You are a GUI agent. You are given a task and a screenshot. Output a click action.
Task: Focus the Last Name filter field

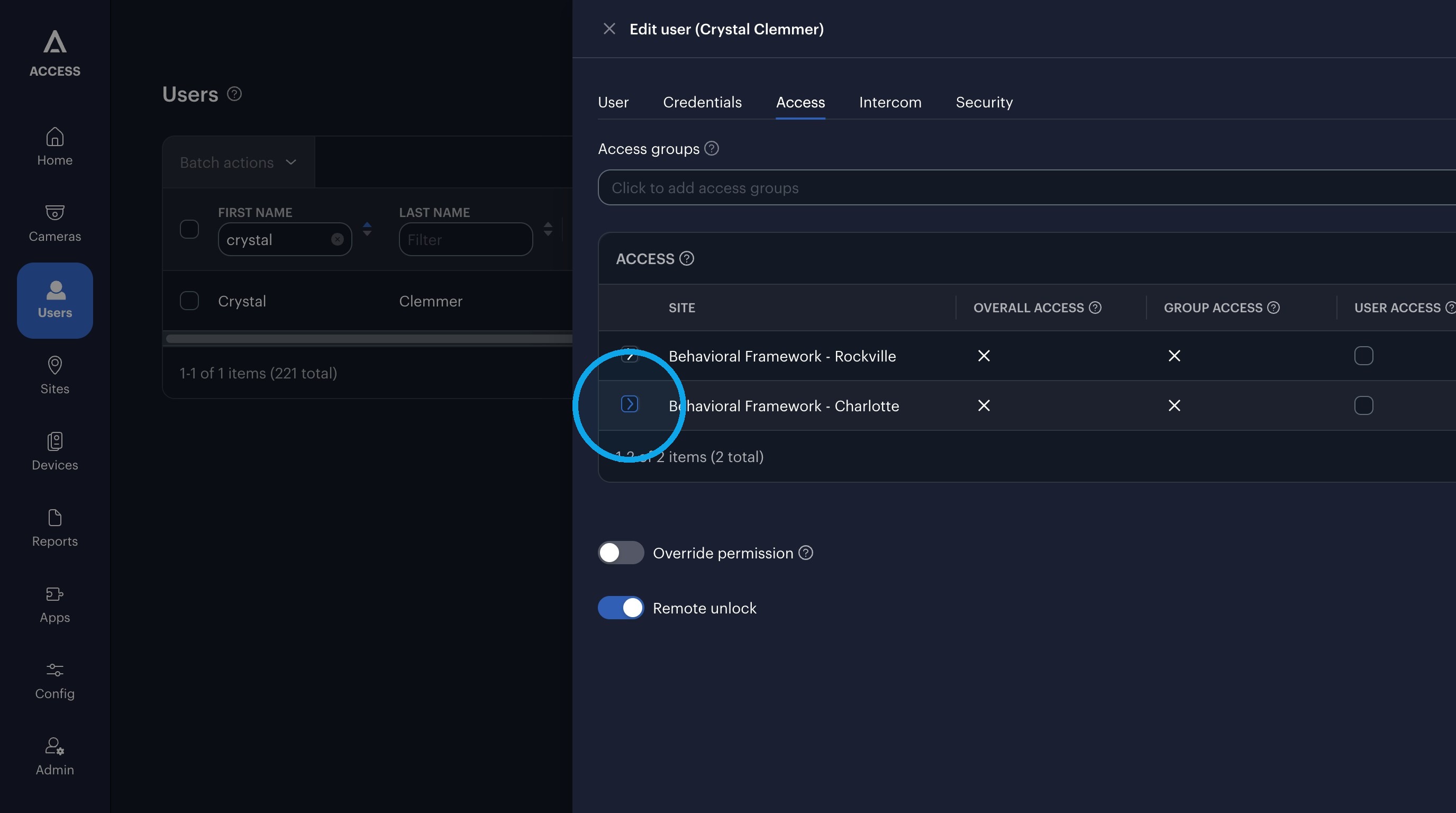tap(466, 240)
